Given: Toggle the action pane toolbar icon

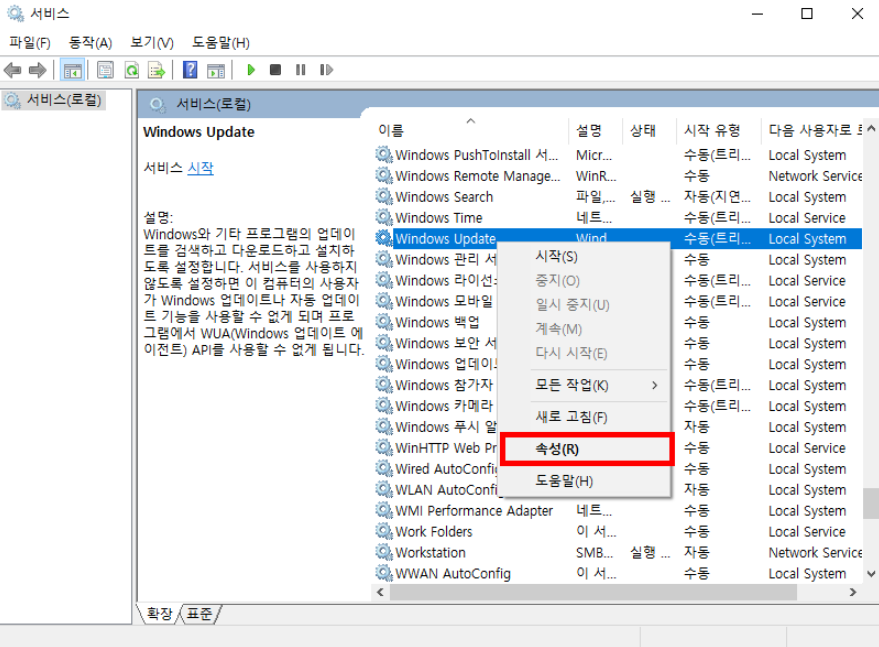Looking at the screenshot, I should pyautogui.click(x=216, y=70).
